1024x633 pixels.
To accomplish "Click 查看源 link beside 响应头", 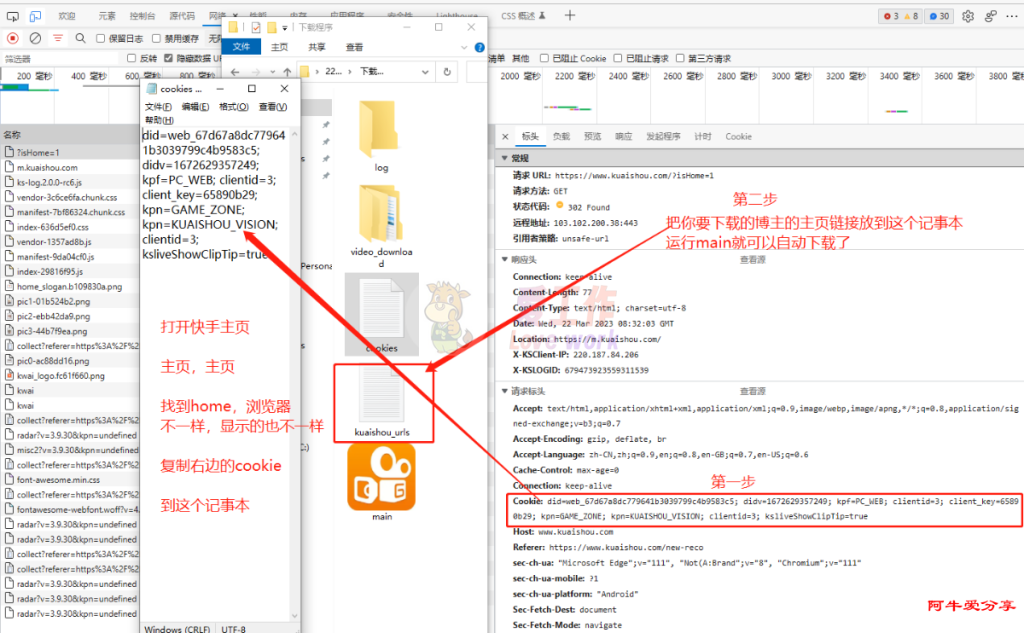I will (752, 259).
